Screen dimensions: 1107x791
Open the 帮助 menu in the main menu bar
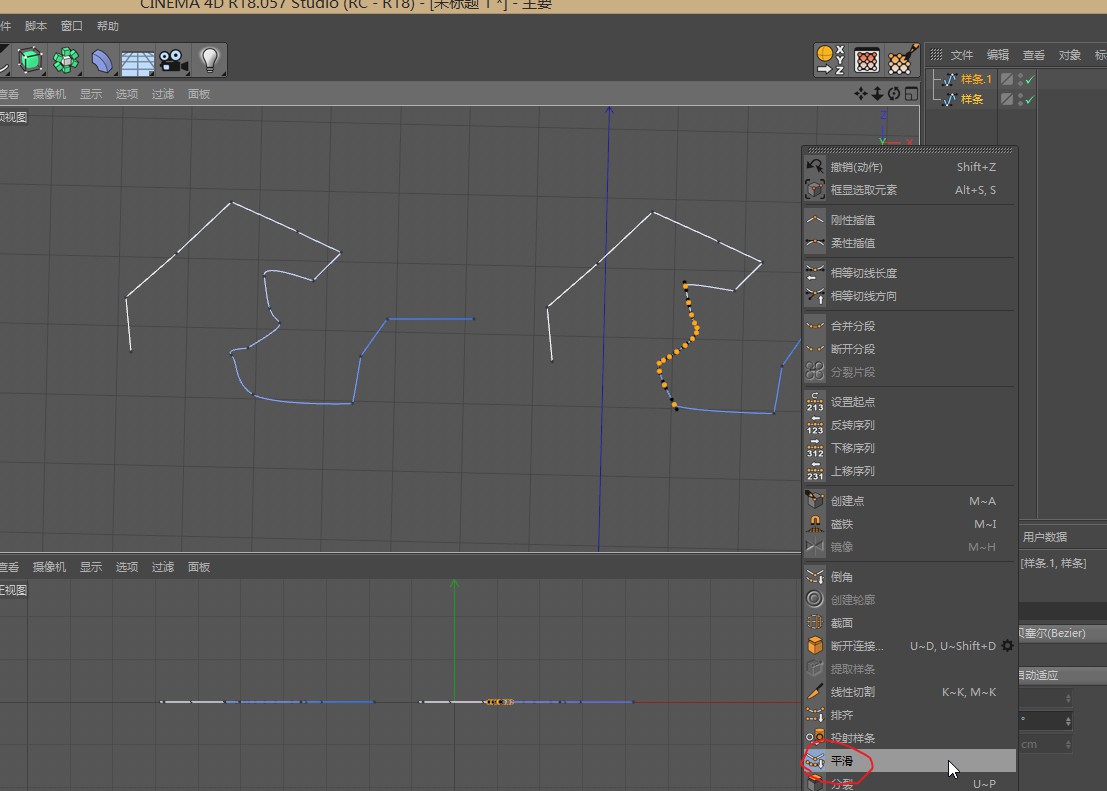[107, 26]
